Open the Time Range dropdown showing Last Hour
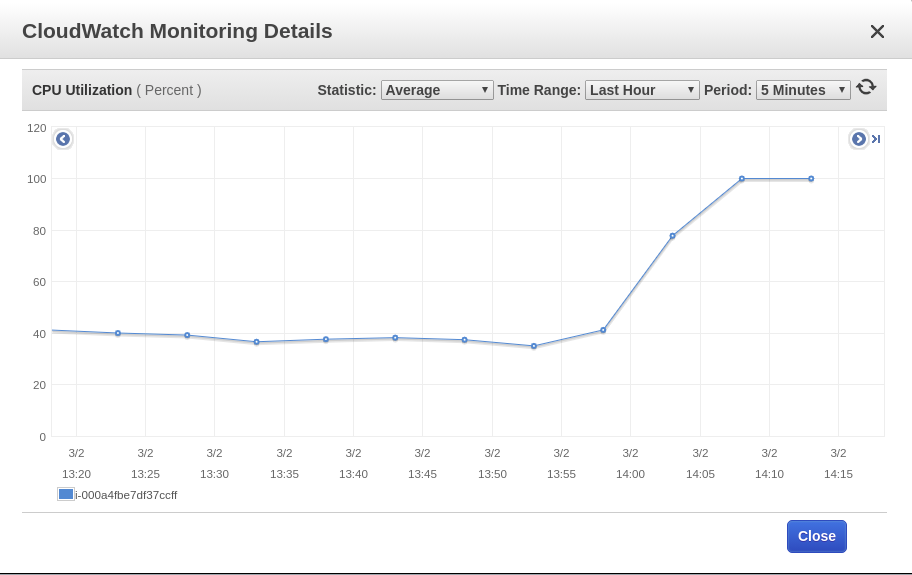 [x=642, y=90]
